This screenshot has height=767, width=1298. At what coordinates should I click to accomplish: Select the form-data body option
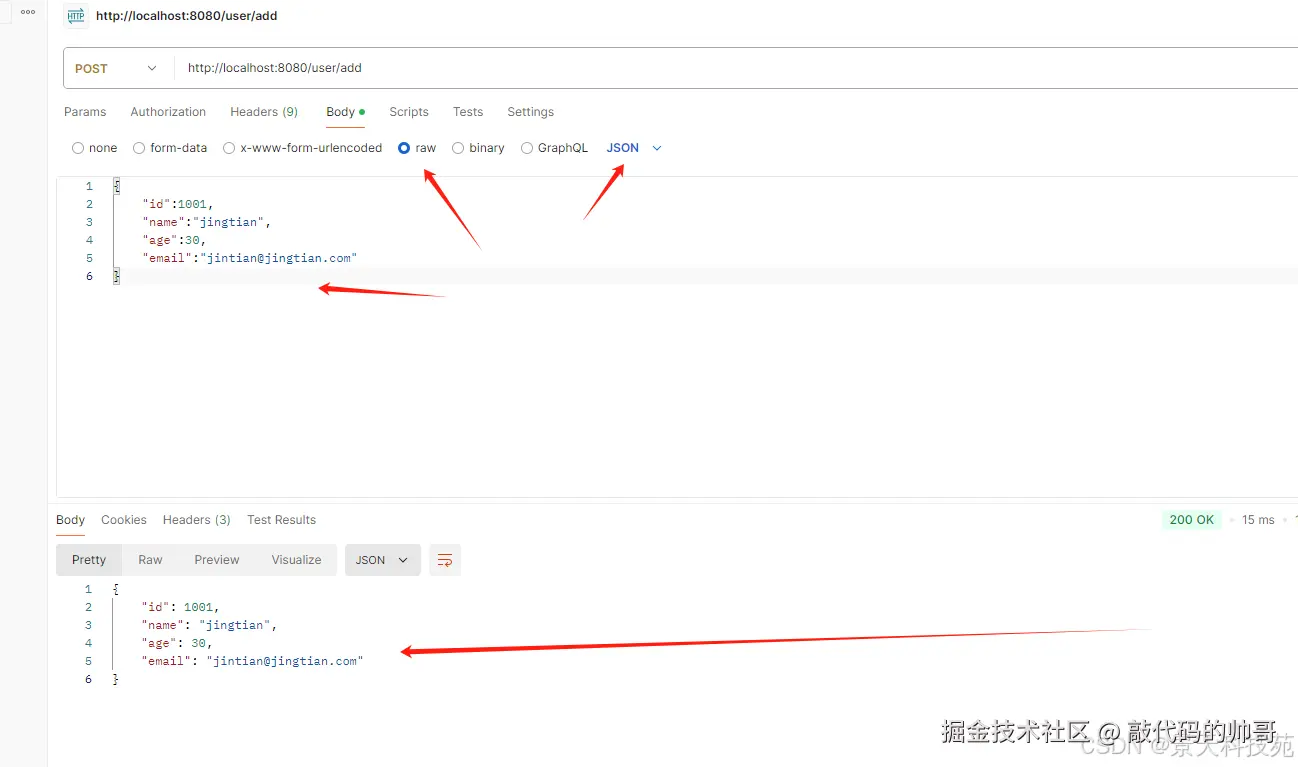[170, 148]
